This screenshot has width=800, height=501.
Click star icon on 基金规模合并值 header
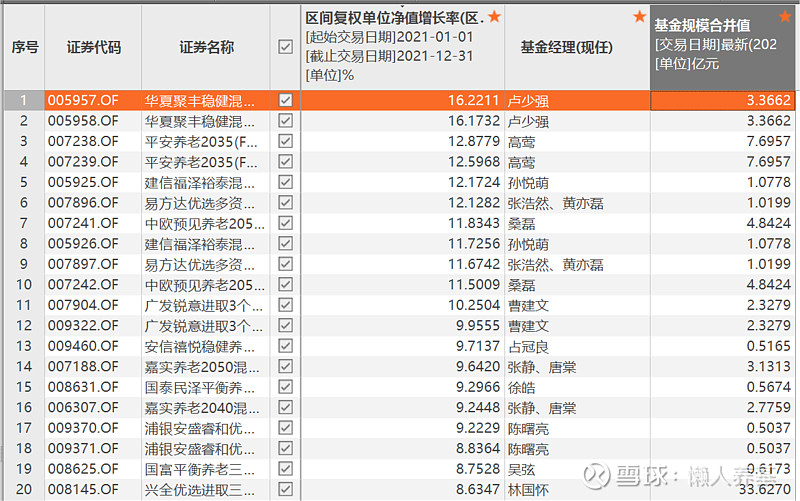pos(785,17)
